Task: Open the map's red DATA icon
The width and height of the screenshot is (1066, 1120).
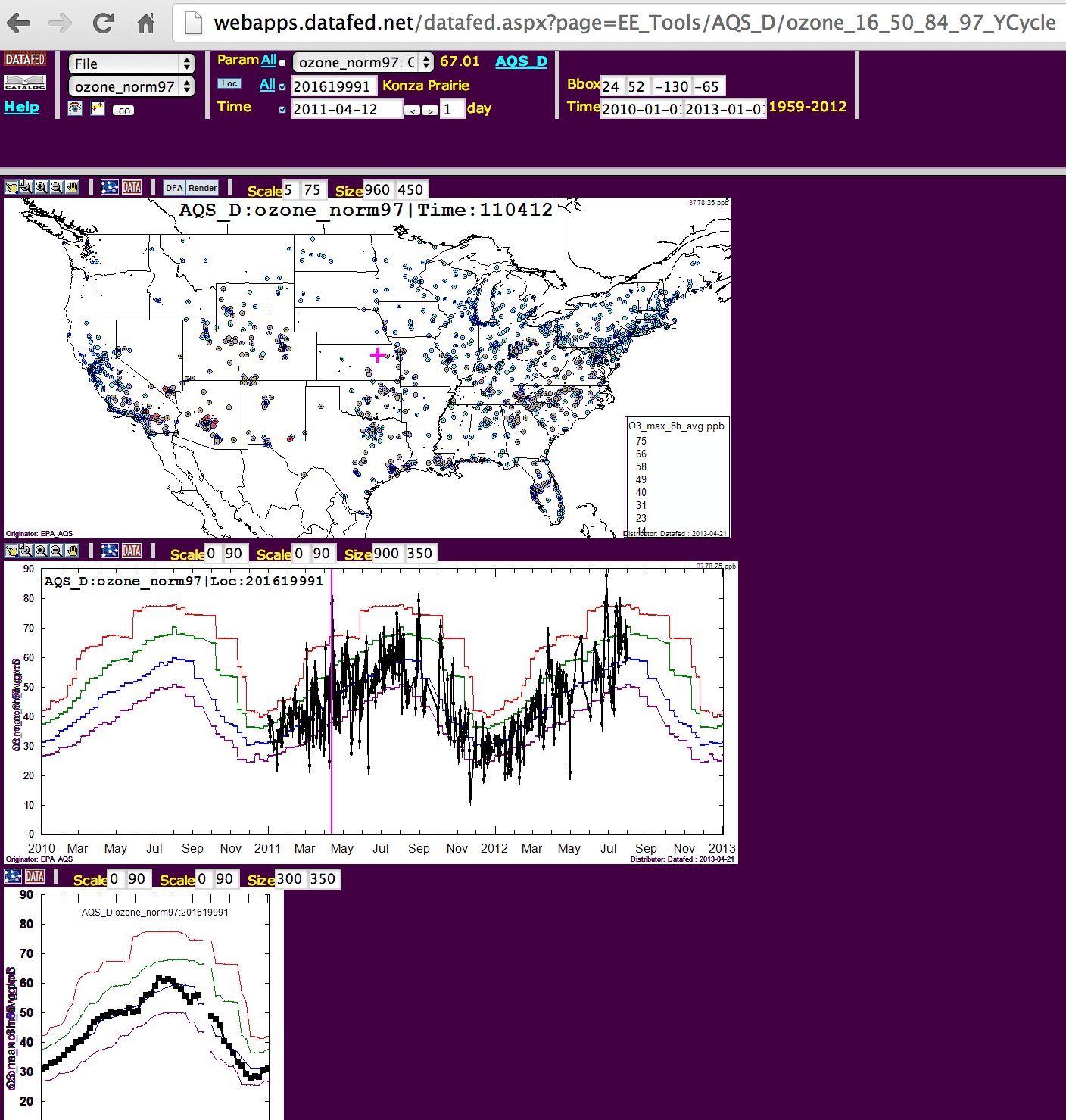Action: click(x=132, y=188)
